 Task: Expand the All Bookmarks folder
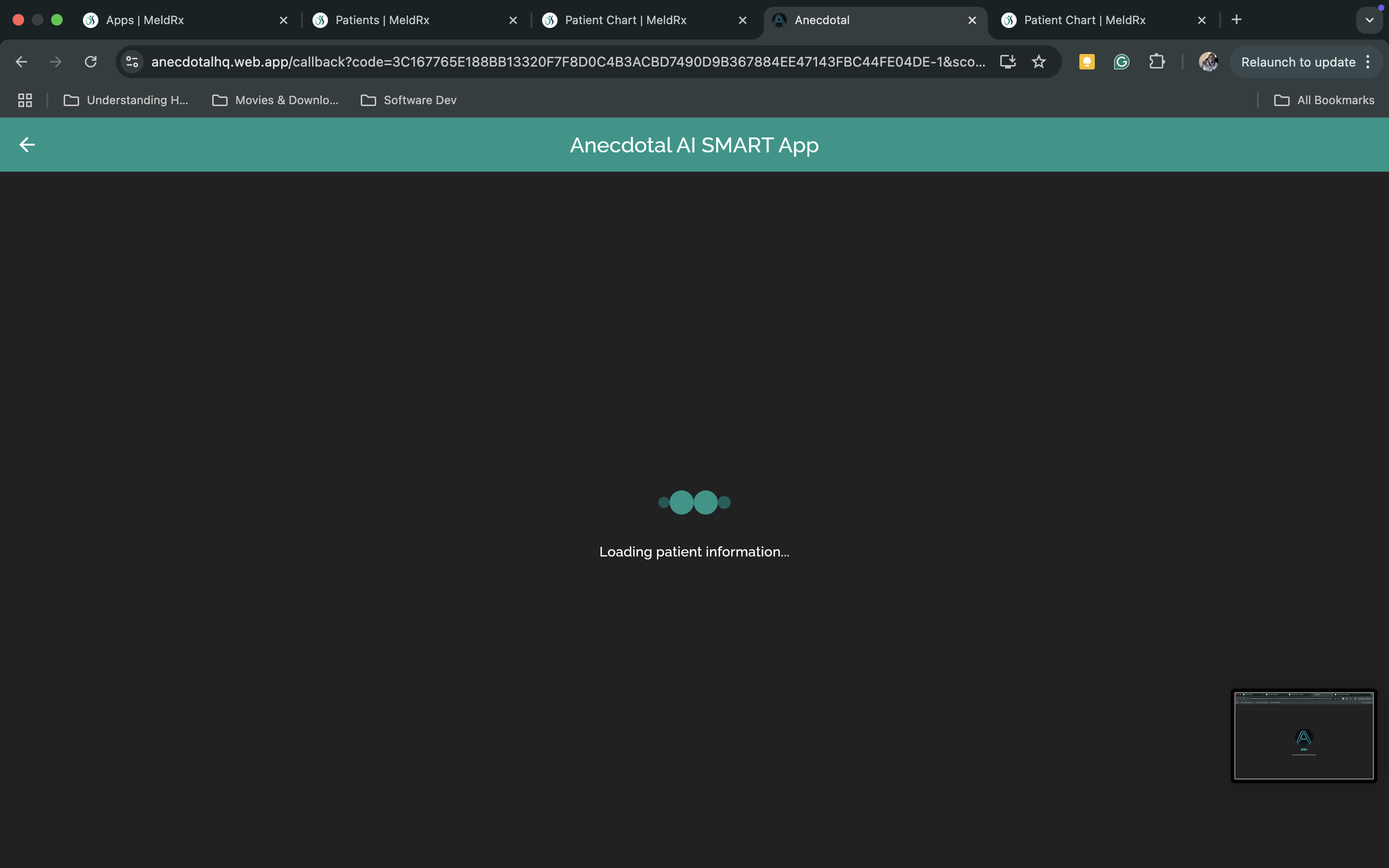pyautogui.click(x=1324, y=100)
